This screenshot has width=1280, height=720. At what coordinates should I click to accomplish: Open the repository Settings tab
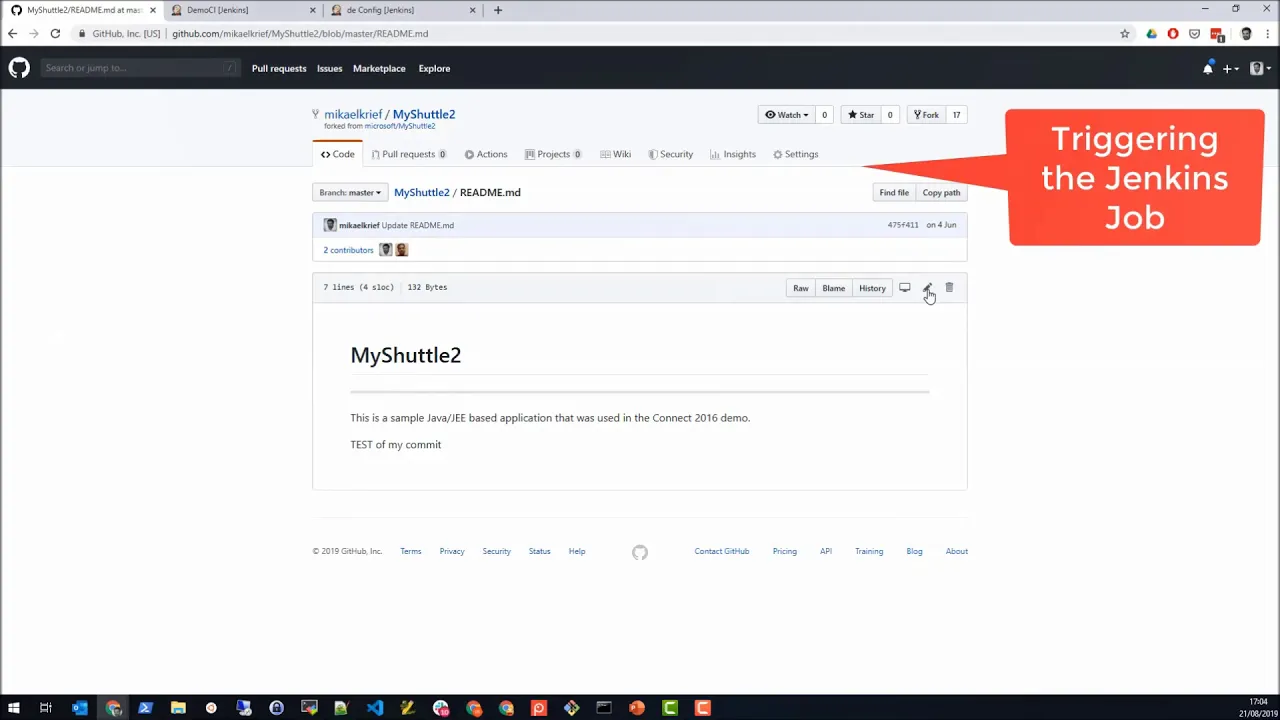pyautogui.click(x=796, y=154)
